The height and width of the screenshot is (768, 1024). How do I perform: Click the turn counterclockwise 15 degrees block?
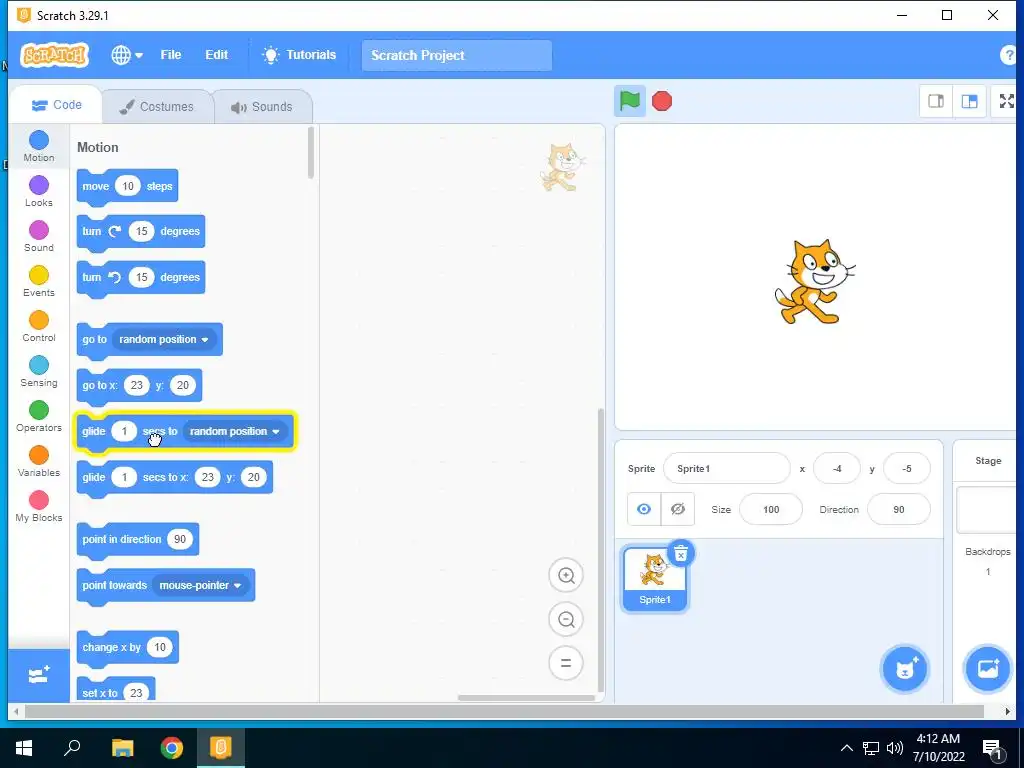click(x=140, y=278)
